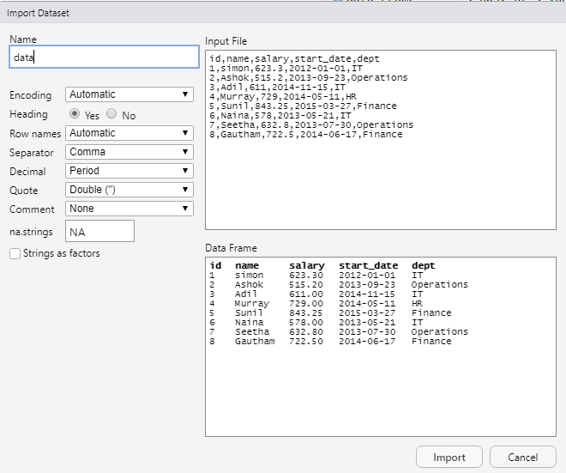Click the input line 1,Simon,623.3,2012-01-01,IT

click(286, 68)
